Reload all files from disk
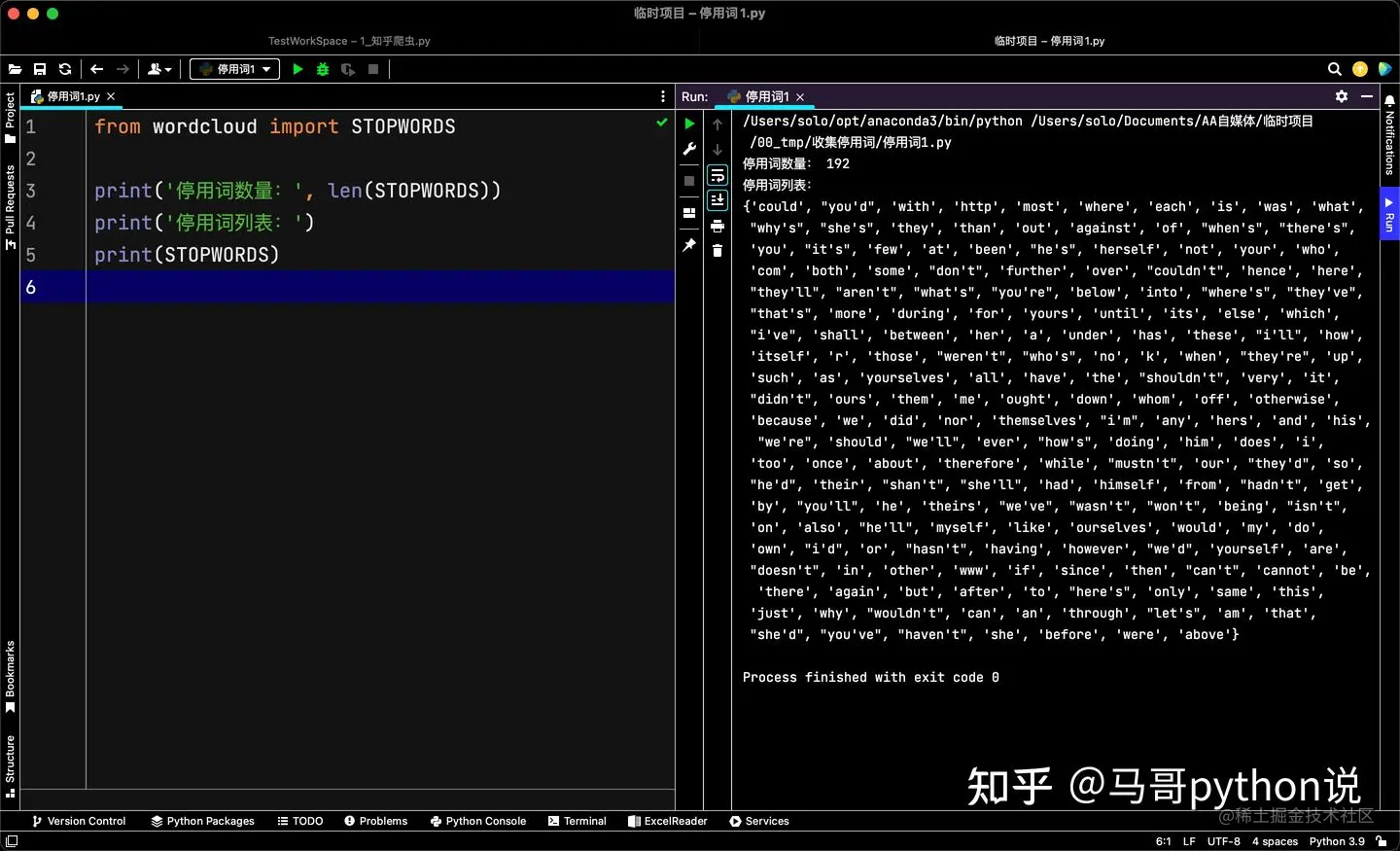The height and width of the screenshot is (851, 1400). [x=65, y=69]
